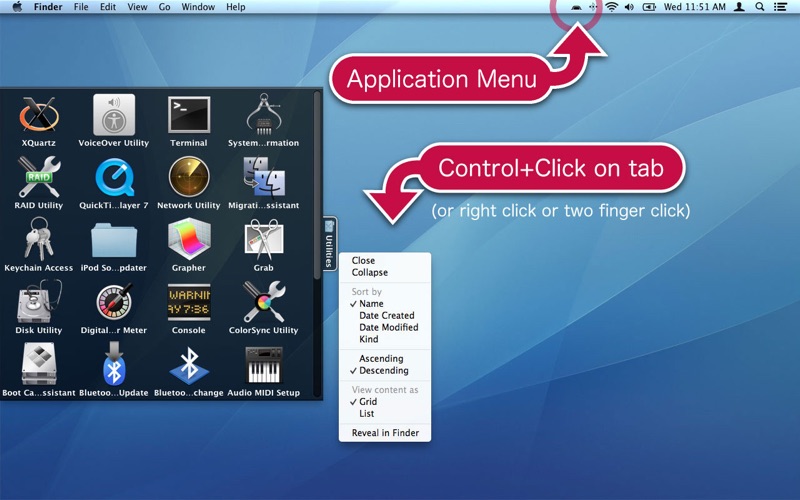Launch Disk Utility icon
800x500 pixels.
click(39, 302)
